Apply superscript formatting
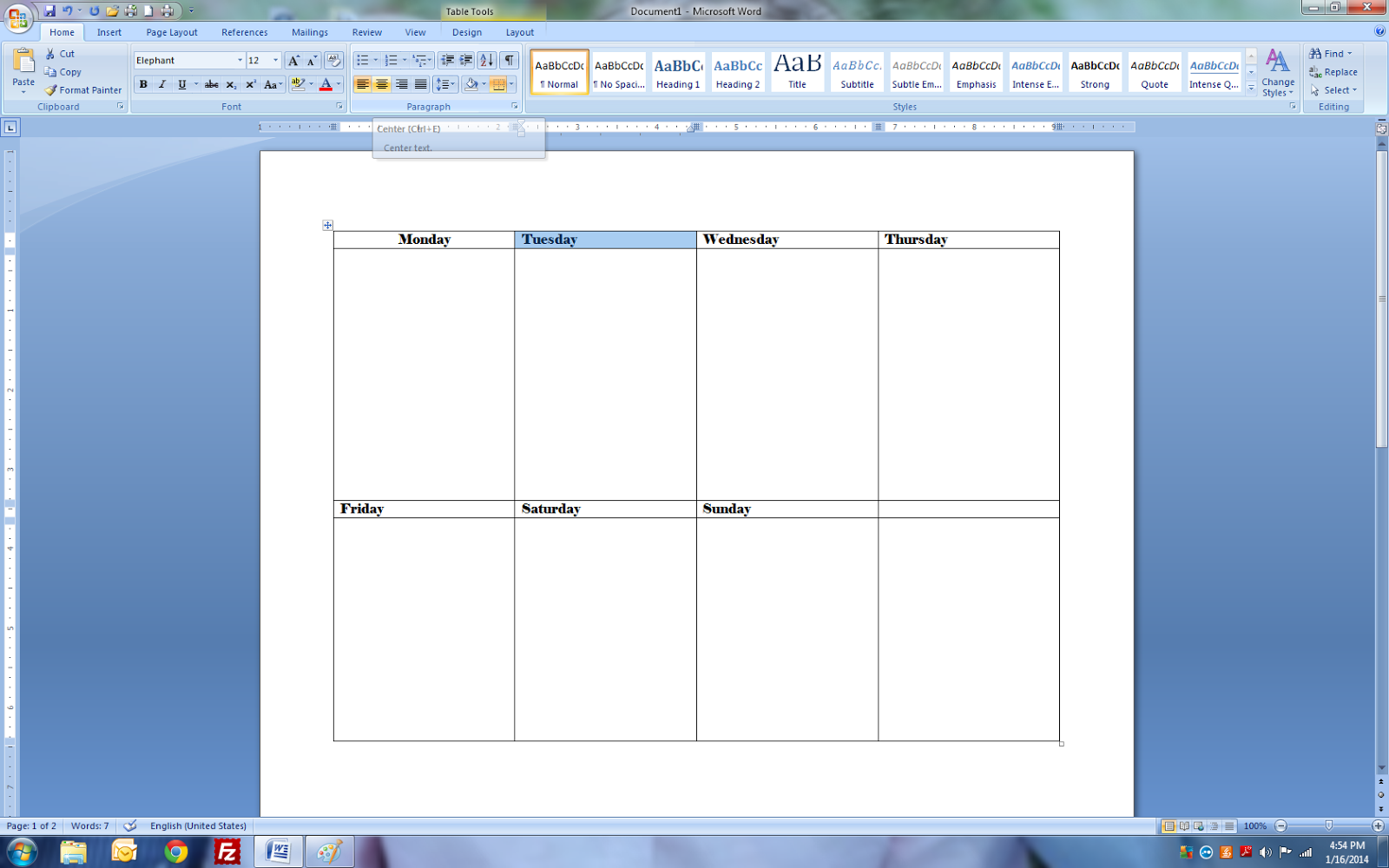The image size is (1389, 868). point(250,84)
